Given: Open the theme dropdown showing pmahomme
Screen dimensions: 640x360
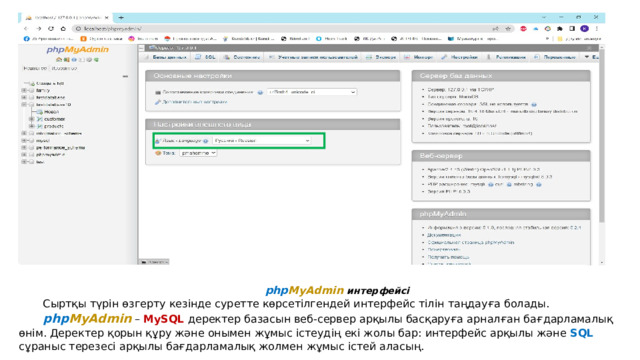Looking at the screenshot, I should 198,153.
